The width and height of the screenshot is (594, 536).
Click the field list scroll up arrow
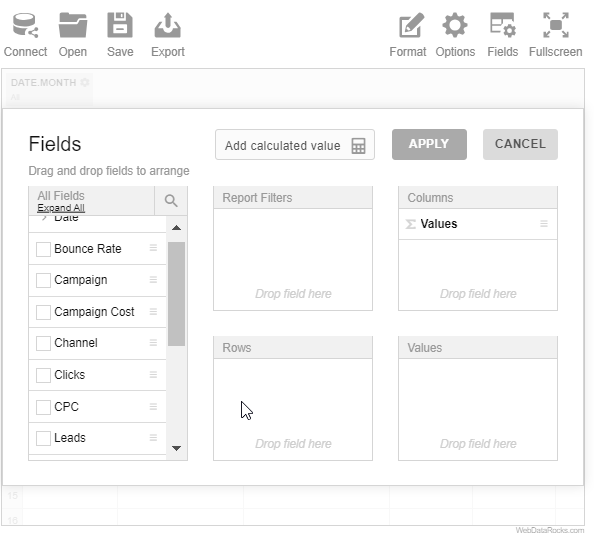point(176,228)
